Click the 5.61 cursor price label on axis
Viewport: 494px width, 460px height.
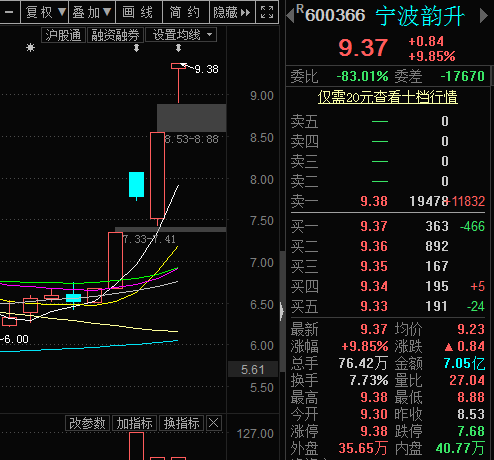tap(253, 369)
